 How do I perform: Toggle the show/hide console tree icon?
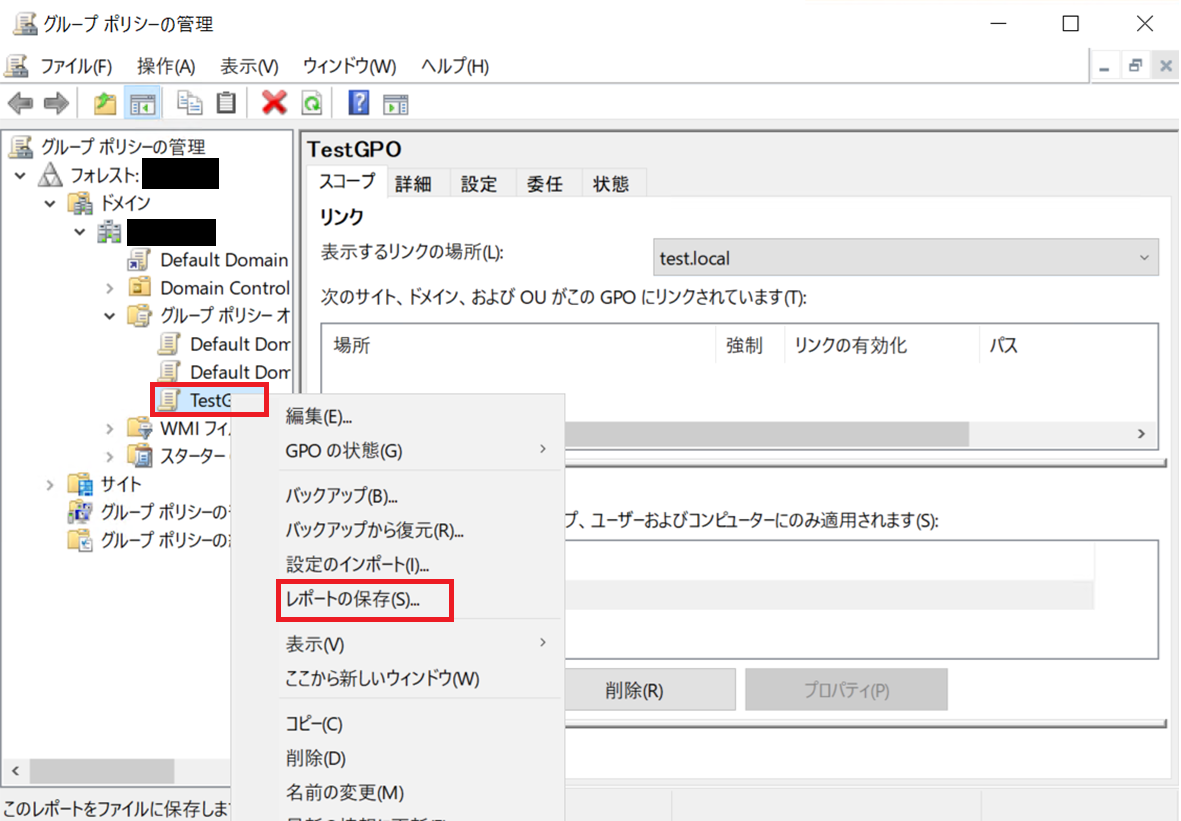(x=142, y=103)
